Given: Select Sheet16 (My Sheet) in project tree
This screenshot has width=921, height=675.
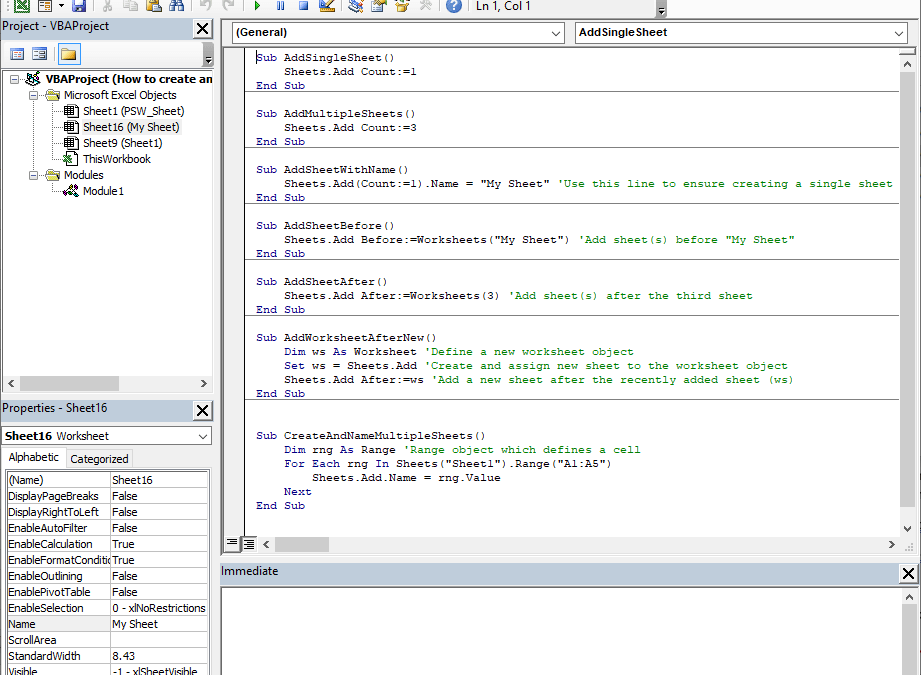Looking at the screenshot, I should tap(131, 127).
